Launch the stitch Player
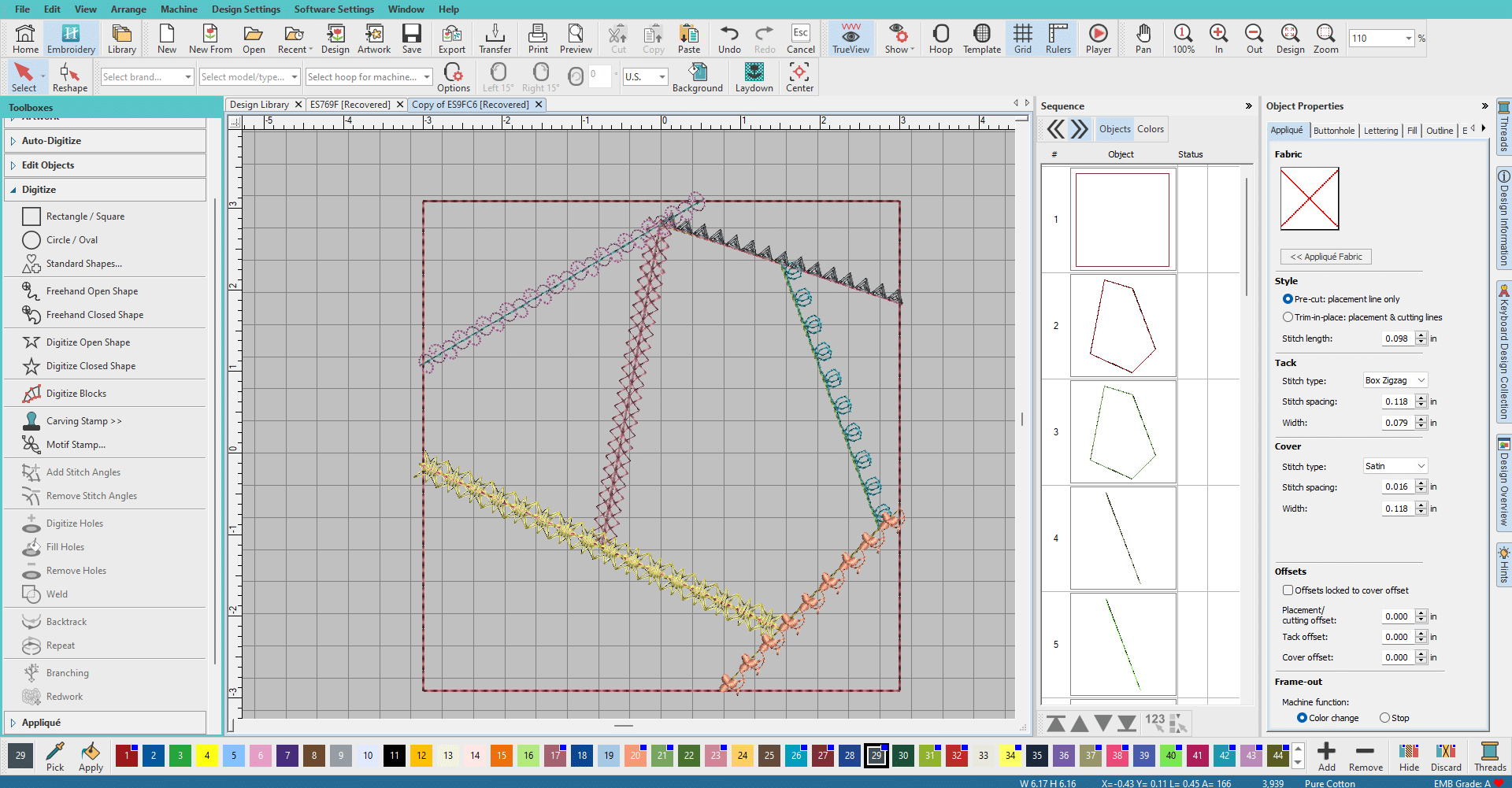This screenshot has height=788, width=1512. pyautogui.click(x=1098, y=39)
